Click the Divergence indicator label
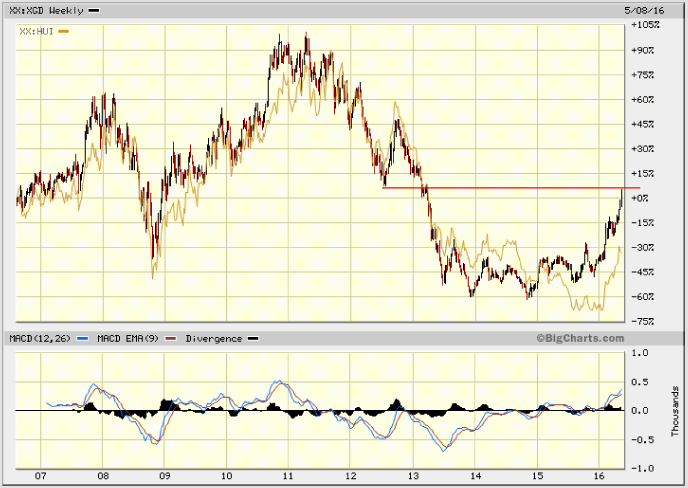The width and height of the screenshot is (688, 488). (213, 338)
